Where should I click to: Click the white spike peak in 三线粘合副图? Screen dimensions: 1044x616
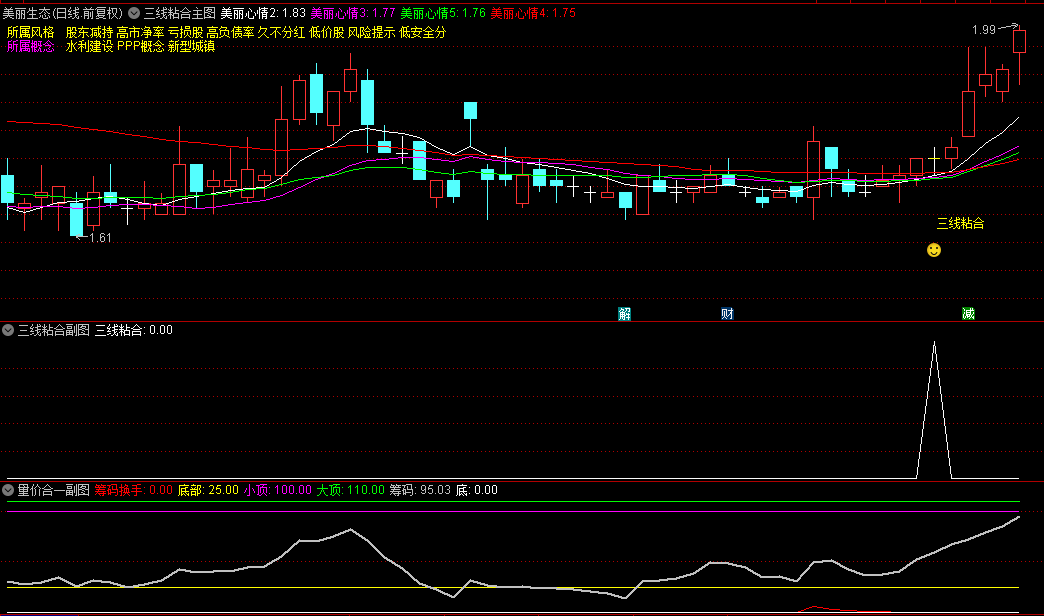[x=934, y=344]
